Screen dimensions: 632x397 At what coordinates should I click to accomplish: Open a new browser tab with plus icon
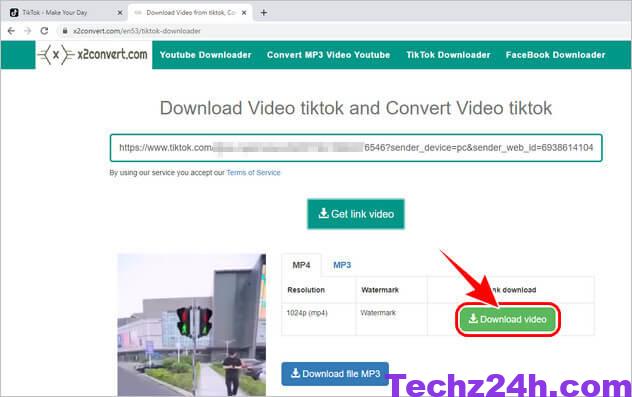coord(264,12)
